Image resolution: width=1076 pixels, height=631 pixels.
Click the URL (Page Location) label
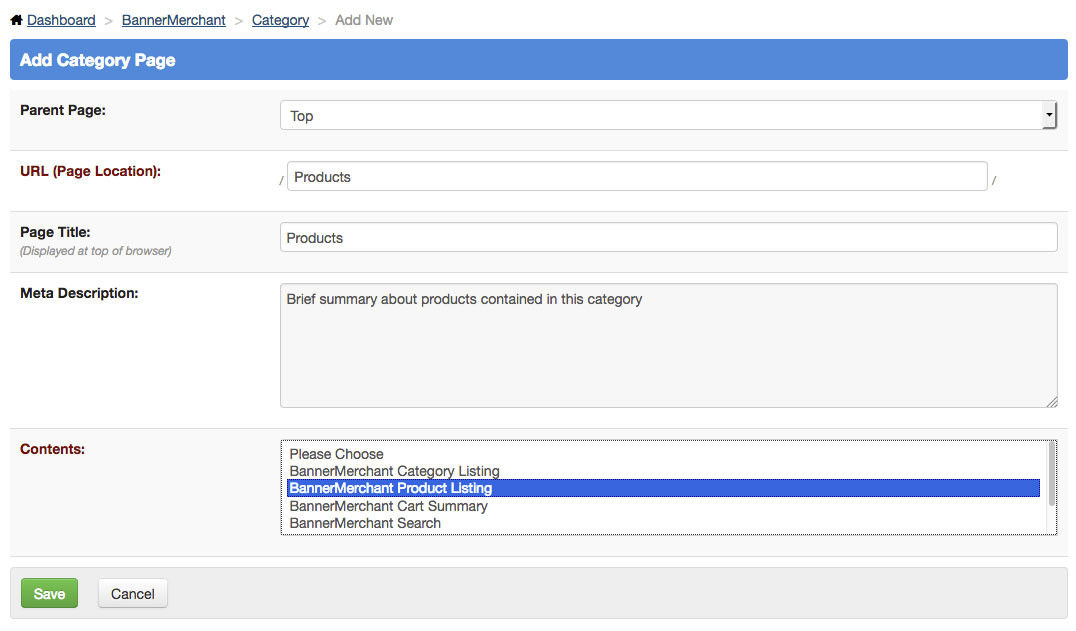coord(90,171)
